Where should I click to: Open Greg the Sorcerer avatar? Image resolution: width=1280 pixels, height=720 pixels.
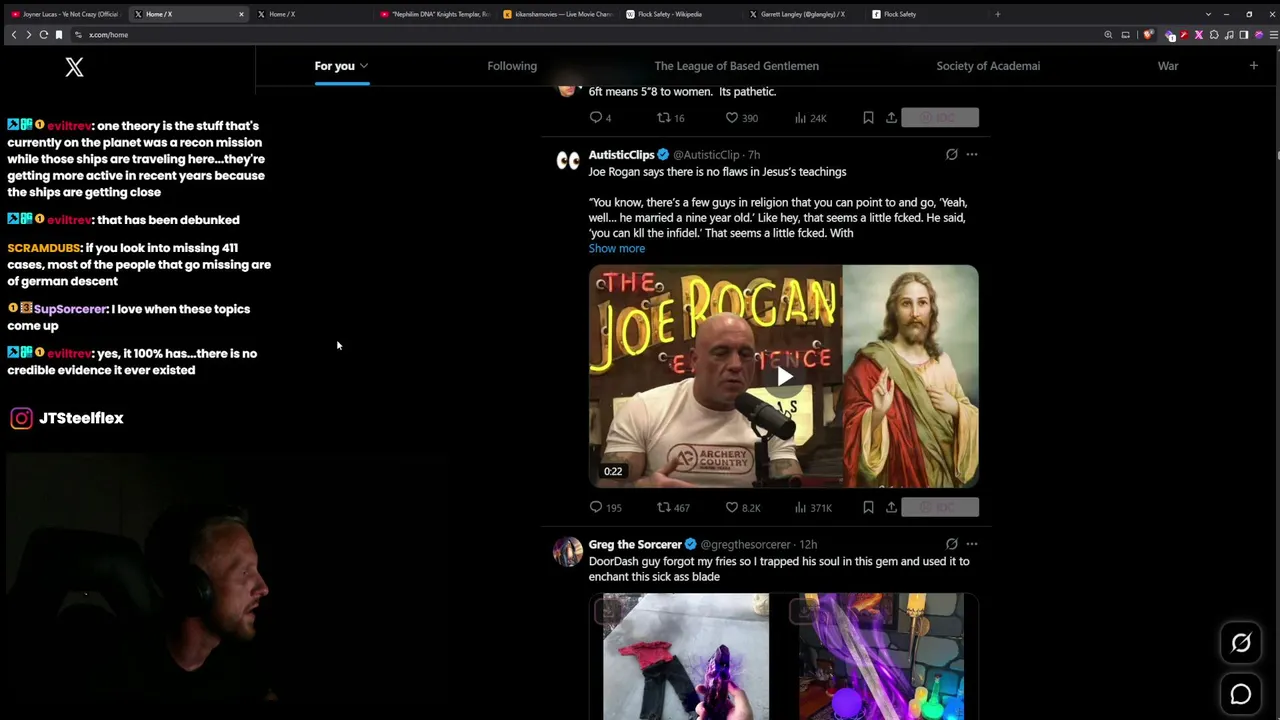pyautogui.click(x=568, y=552)
